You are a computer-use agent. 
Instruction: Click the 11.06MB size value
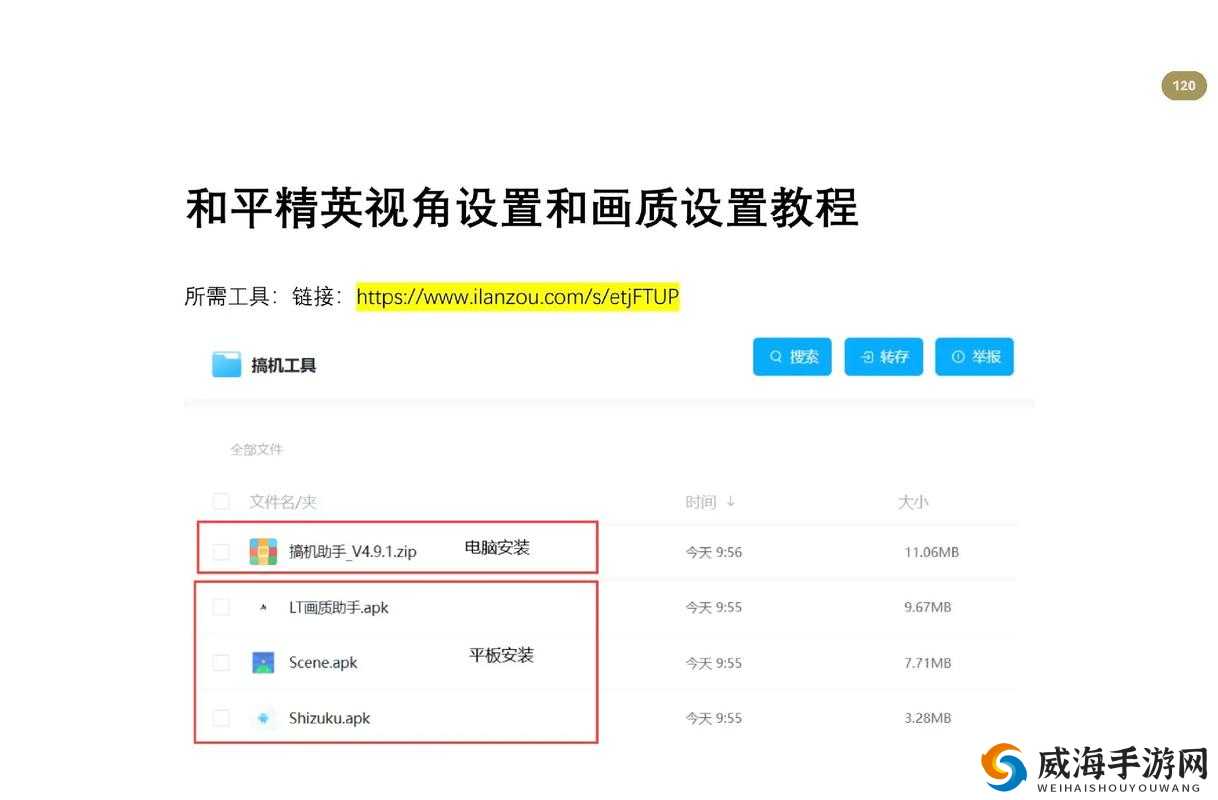932,552
